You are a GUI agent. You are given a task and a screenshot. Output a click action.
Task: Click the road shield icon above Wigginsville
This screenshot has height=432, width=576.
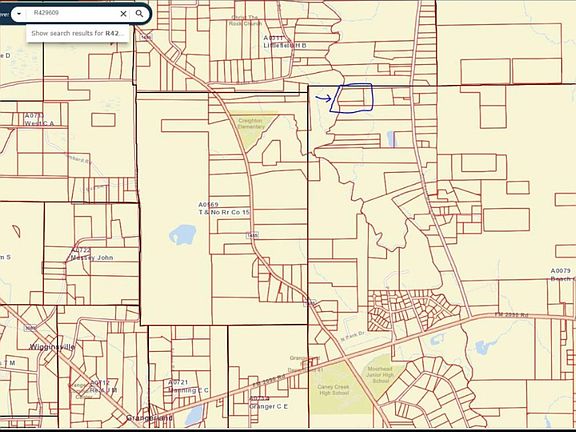click(x=30, y=327)
